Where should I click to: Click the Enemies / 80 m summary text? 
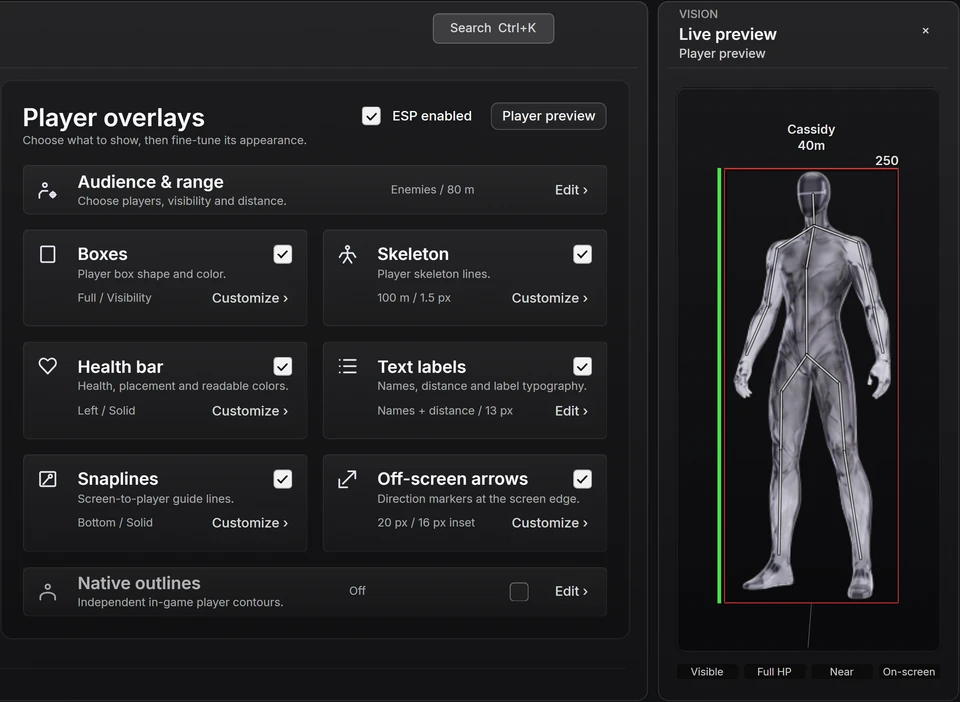(432, 190)
